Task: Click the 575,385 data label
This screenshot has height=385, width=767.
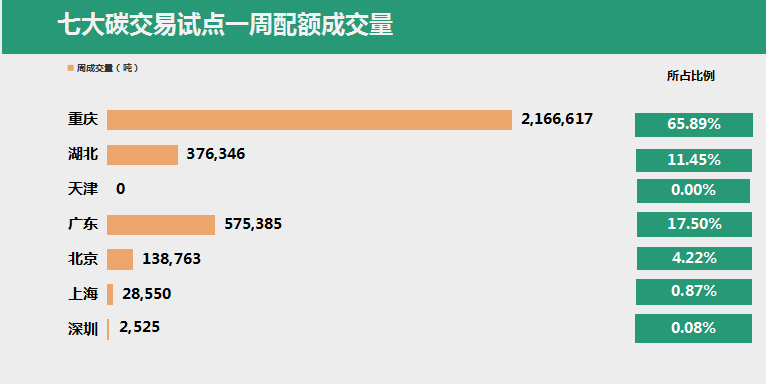Action: tap(253, 224)
